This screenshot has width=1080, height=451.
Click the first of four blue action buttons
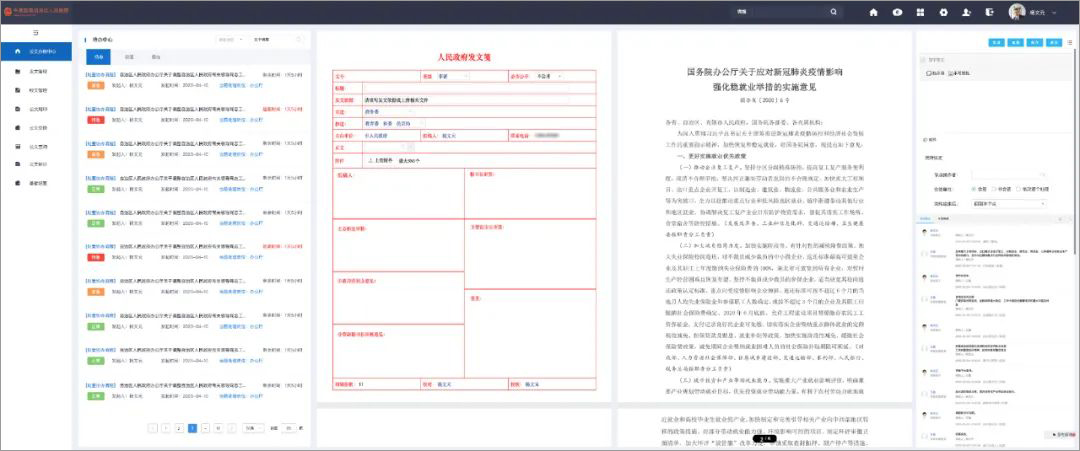click(x=997, y=42)
